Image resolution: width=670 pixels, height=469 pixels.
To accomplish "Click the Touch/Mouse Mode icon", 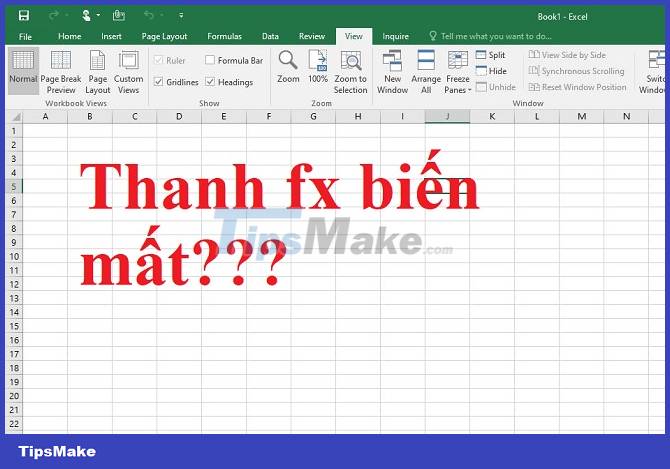I will [x=86, y=16].
